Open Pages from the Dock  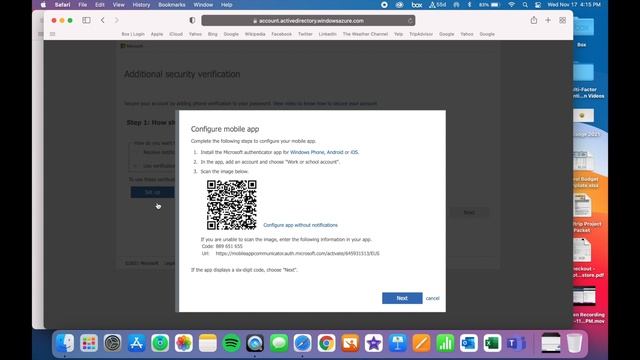tap(421, 343)
